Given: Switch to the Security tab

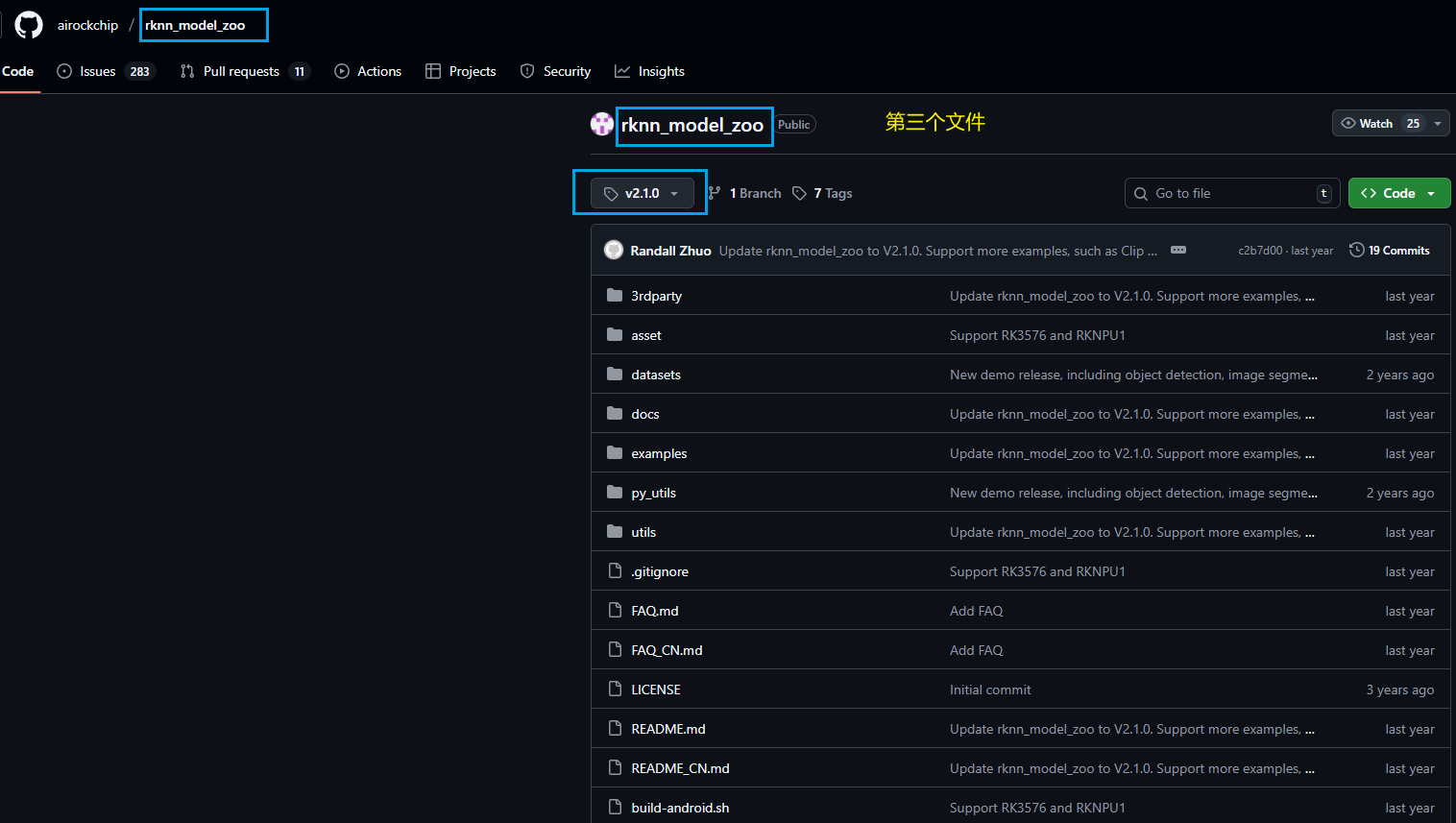Looking at the screenshot, I should (x=555, y=71).
